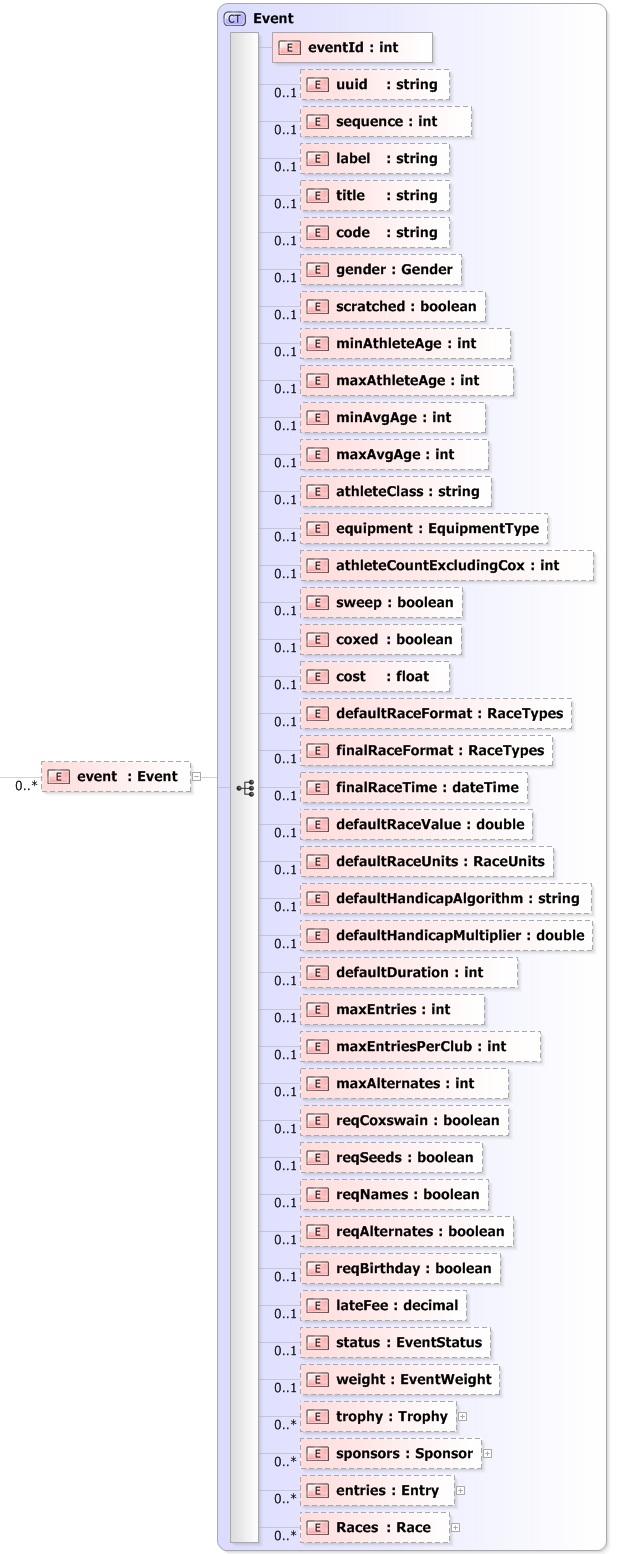The height and width of the screenshot is (1554, 620).
Task: Click the E icon of cost
Action: 317,676
